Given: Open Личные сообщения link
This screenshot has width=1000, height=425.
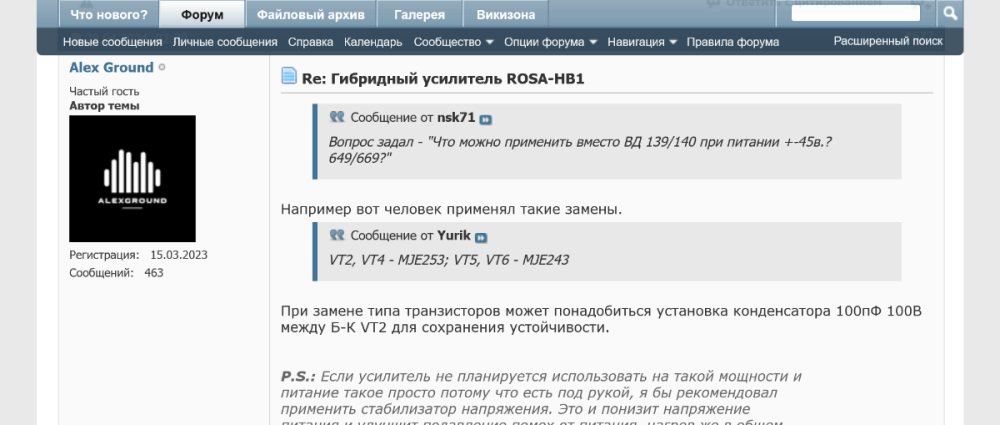Looking at the screenshot, I should 225,42.
